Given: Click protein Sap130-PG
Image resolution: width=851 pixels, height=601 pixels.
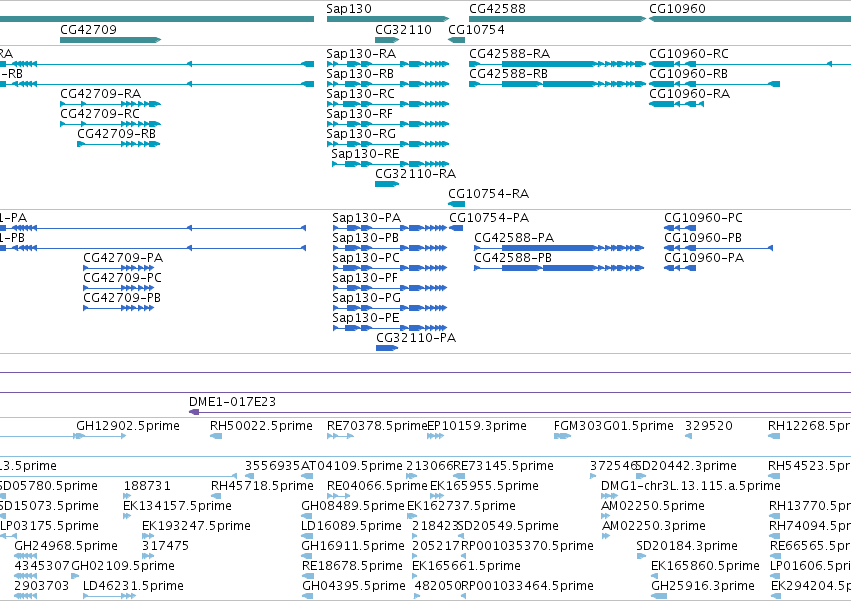Looking at the screenshot, I should tap(366, 298).
